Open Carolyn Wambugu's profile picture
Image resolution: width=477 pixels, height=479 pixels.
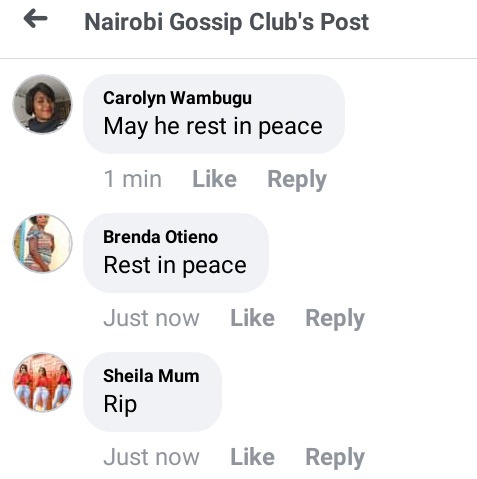(x=42, y=104)
